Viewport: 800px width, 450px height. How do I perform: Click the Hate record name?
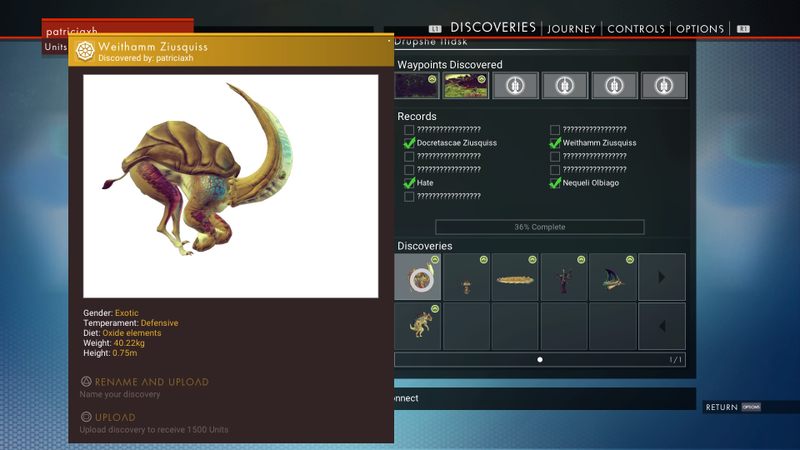(425, 183)
